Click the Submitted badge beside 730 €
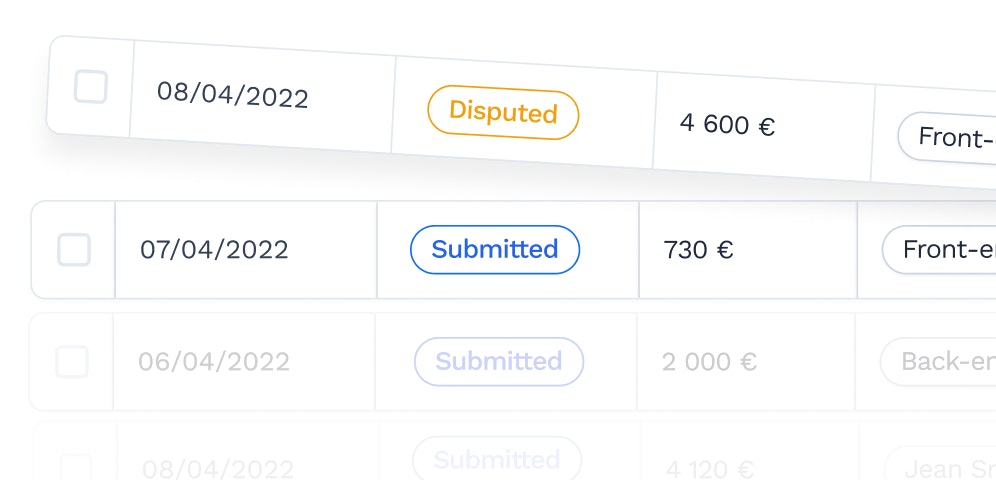 (x=495, y=250)
